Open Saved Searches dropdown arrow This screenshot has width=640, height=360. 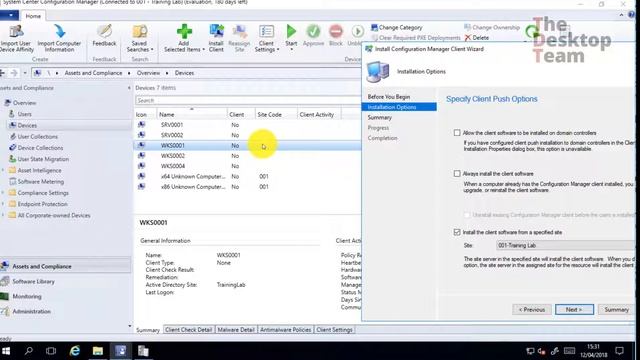152,50
